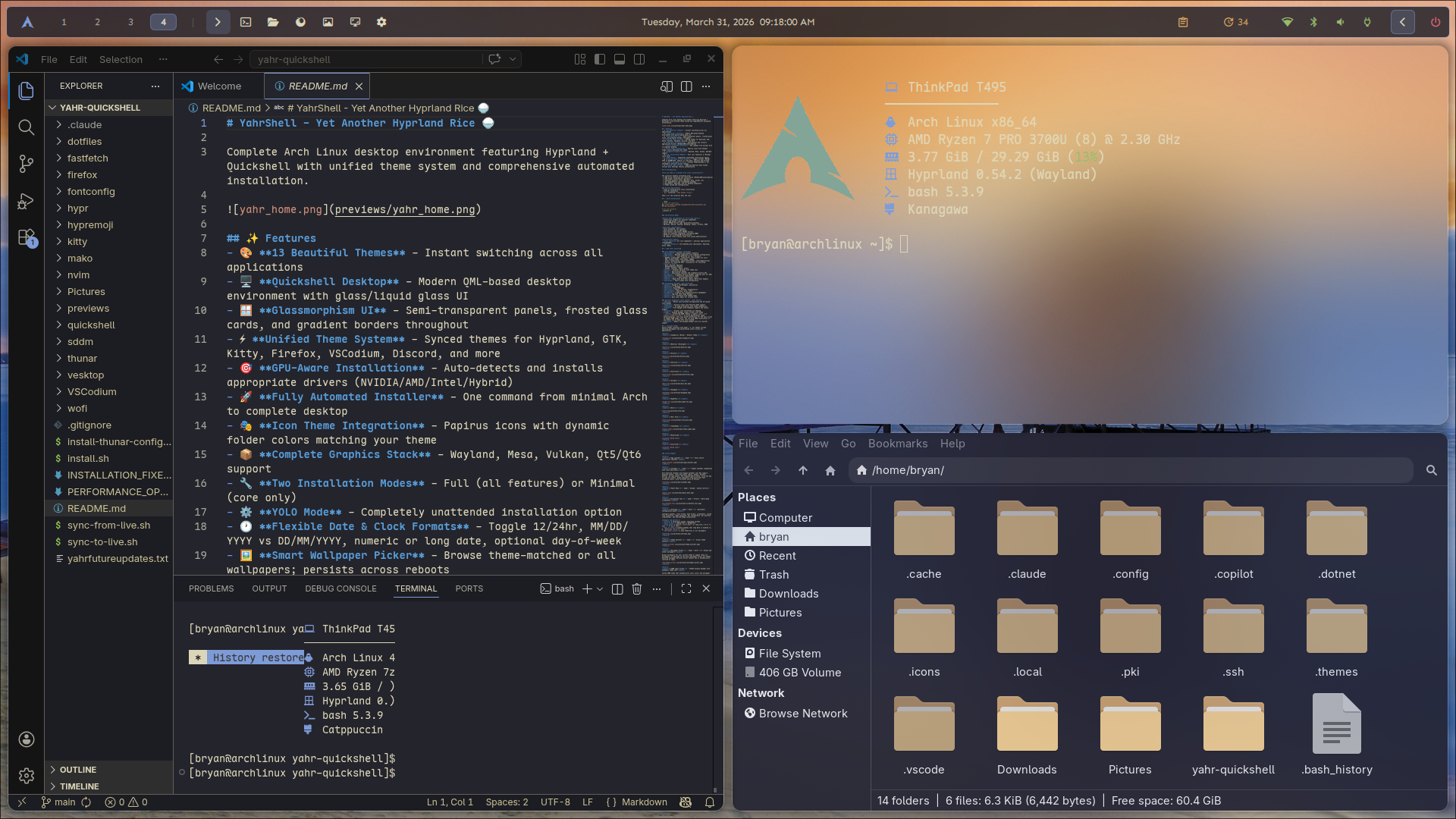Viewport: 1456px width, 819px height.
Task: Focus the /home/bryan/ path field
Action: (1131, 471)
